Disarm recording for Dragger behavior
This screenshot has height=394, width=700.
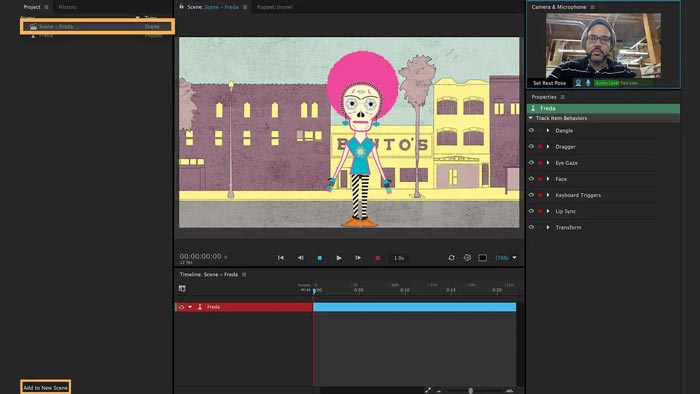point(540,147)
